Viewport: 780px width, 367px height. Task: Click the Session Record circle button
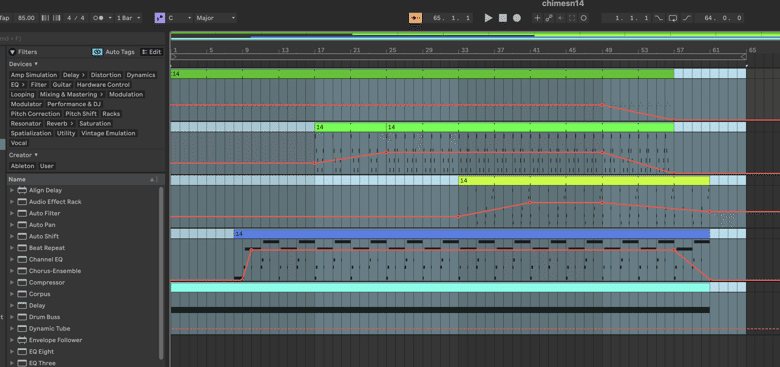pyautogui.click(x=584, y=18)
